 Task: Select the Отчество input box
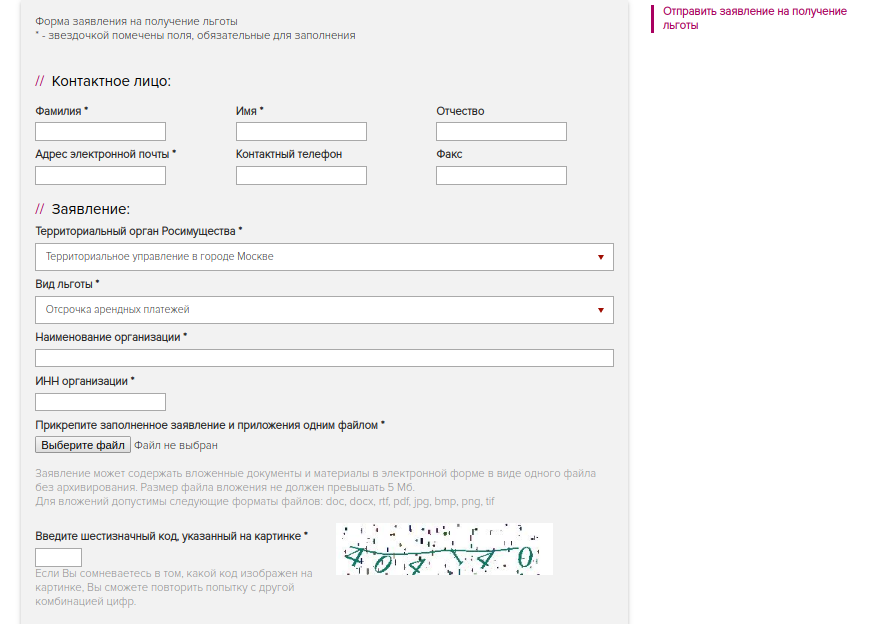501,131
